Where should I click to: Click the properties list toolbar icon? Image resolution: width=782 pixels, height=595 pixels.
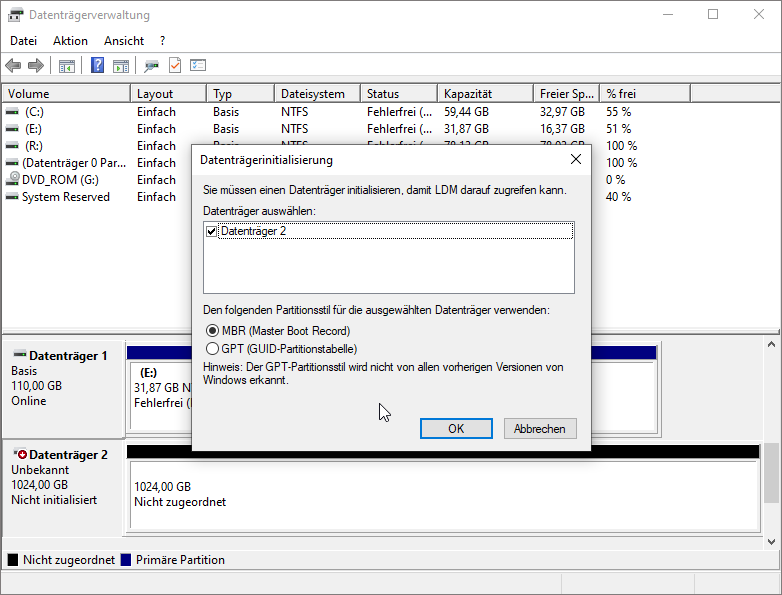click(x=198, y=66)
